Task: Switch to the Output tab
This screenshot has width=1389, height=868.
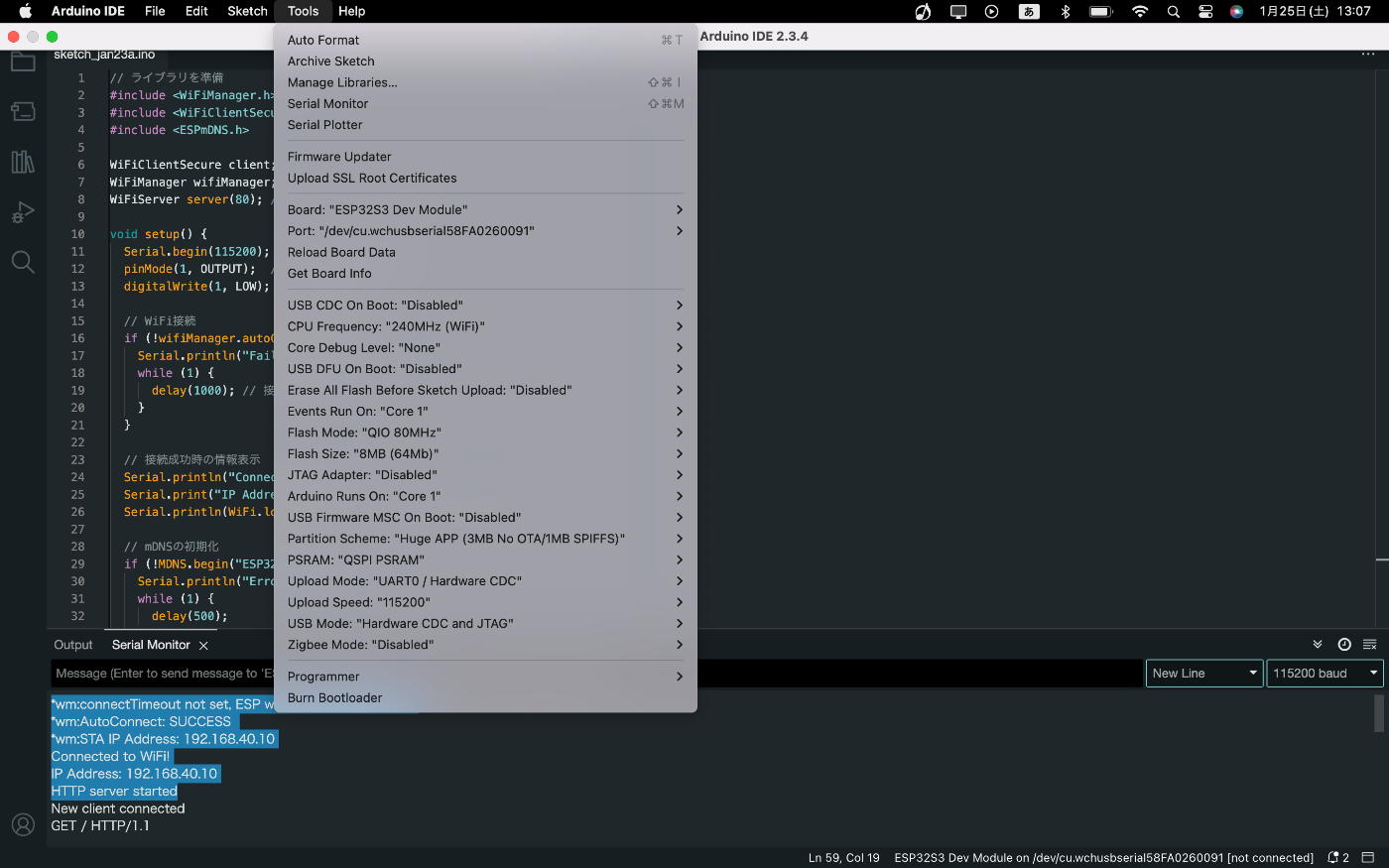Action: (73, 645)
